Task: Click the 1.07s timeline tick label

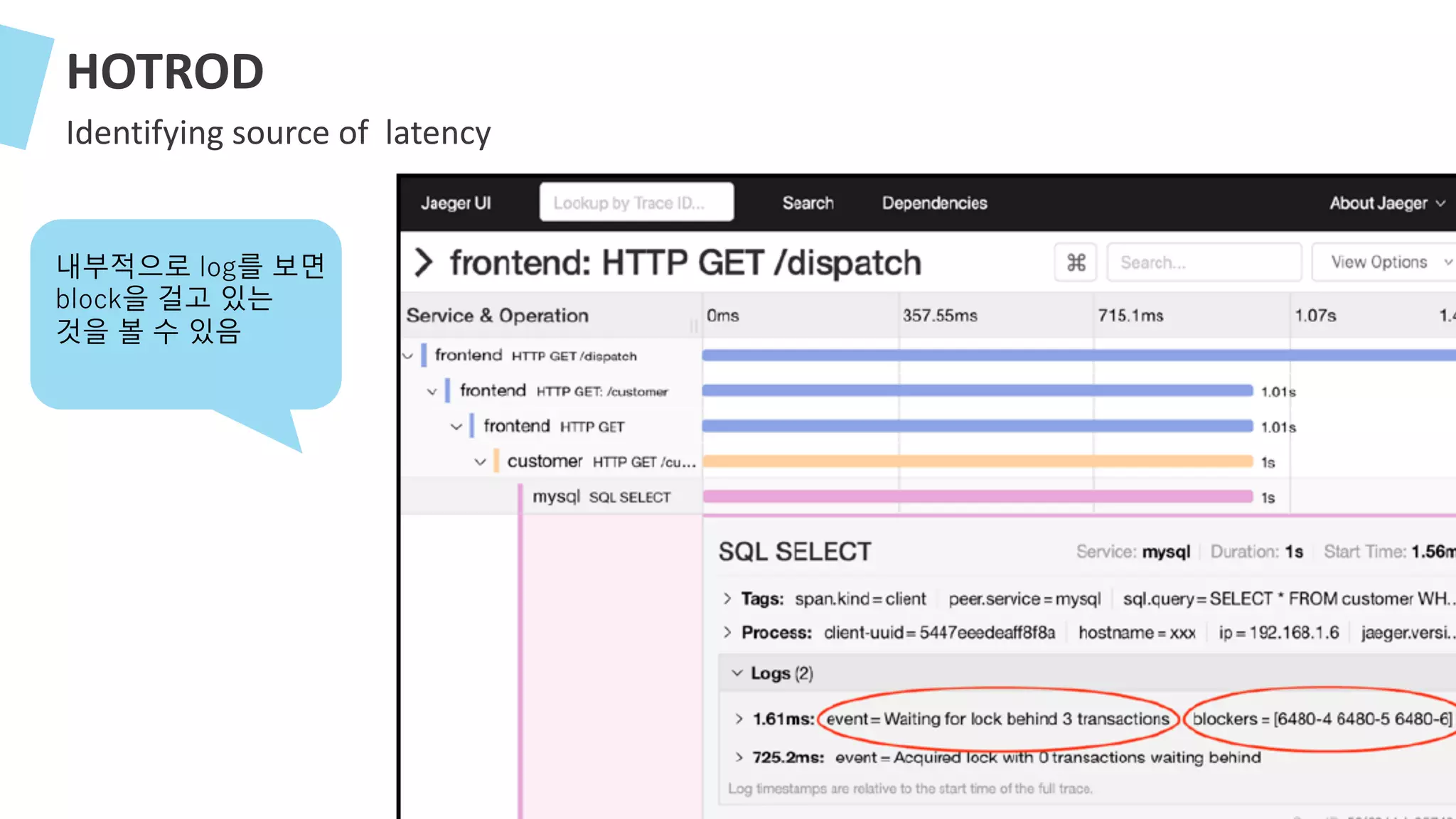Action: pos(1315,315)
